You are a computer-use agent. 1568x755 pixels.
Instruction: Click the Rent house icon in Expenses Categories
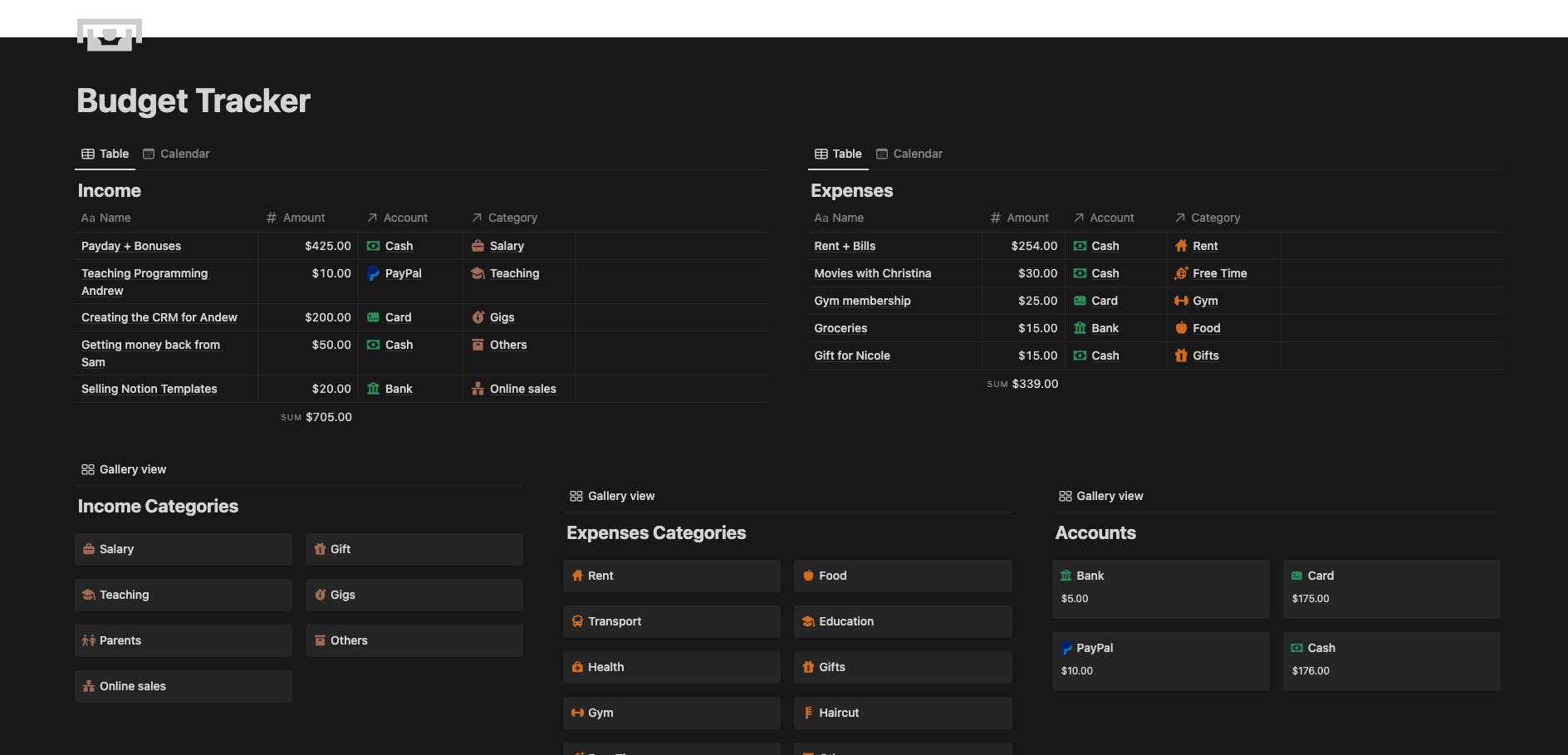[577, 576]
